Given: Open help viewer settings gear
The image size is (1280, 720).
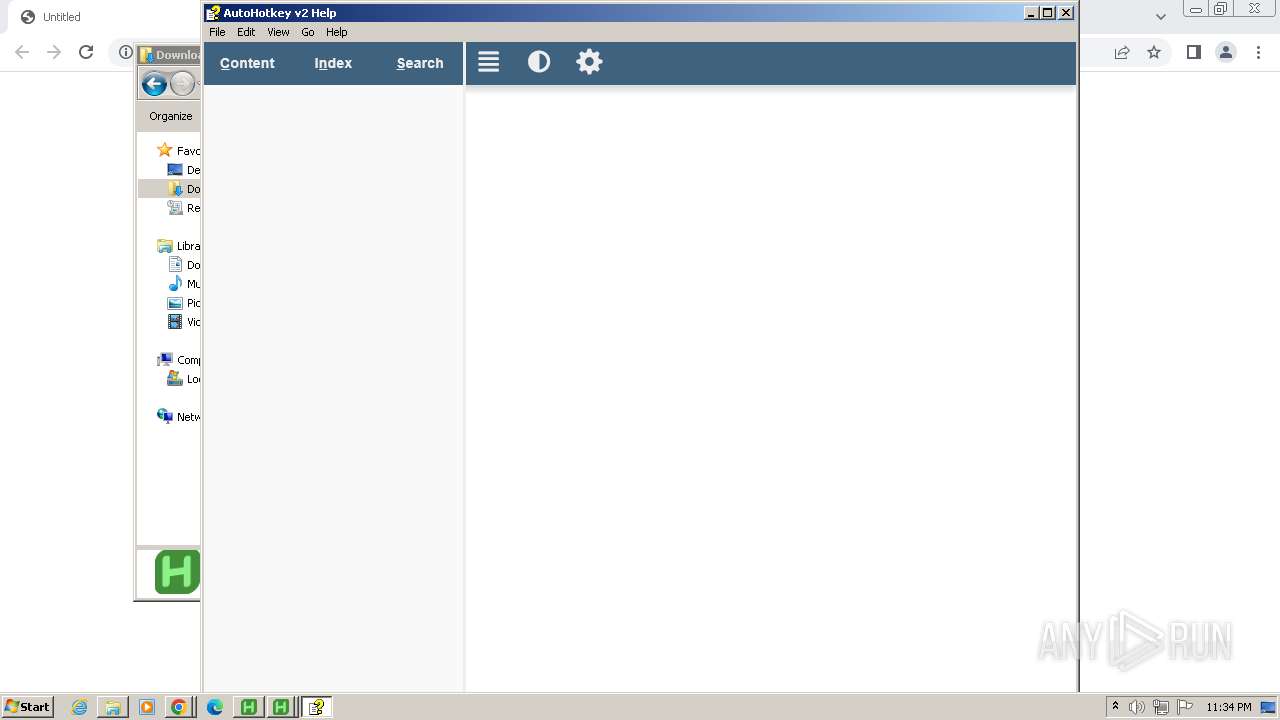Looking at the screenshot, I should [589, 62].
